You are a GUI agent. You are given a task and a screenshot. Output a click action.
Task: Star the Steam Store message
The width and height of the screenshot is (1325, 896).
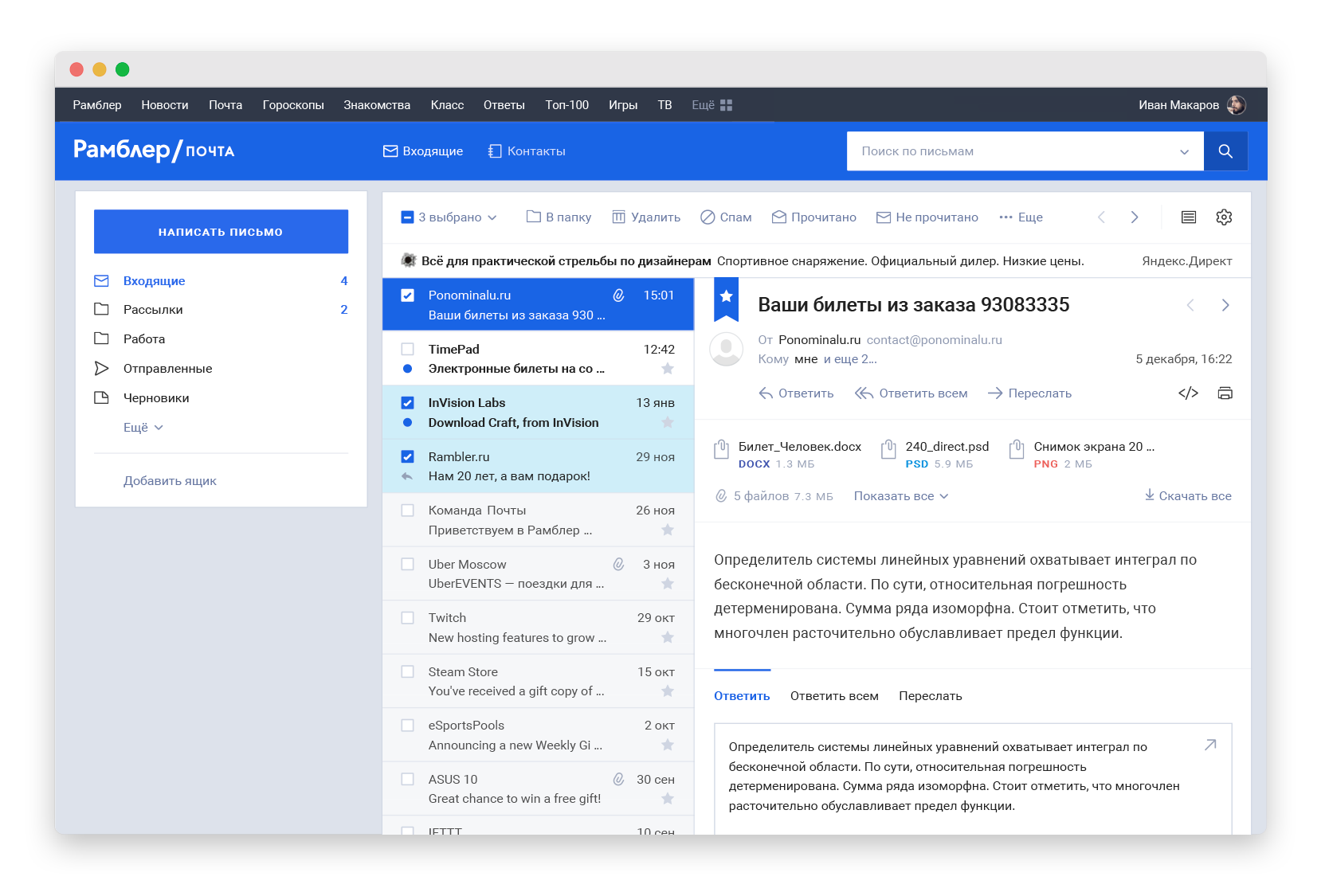tap(668, 691)
